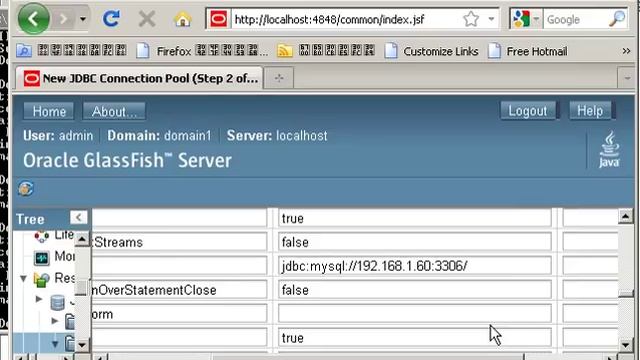Click the top true value field
This screenshot has width=640, height=360.
[x=415, y=218]
